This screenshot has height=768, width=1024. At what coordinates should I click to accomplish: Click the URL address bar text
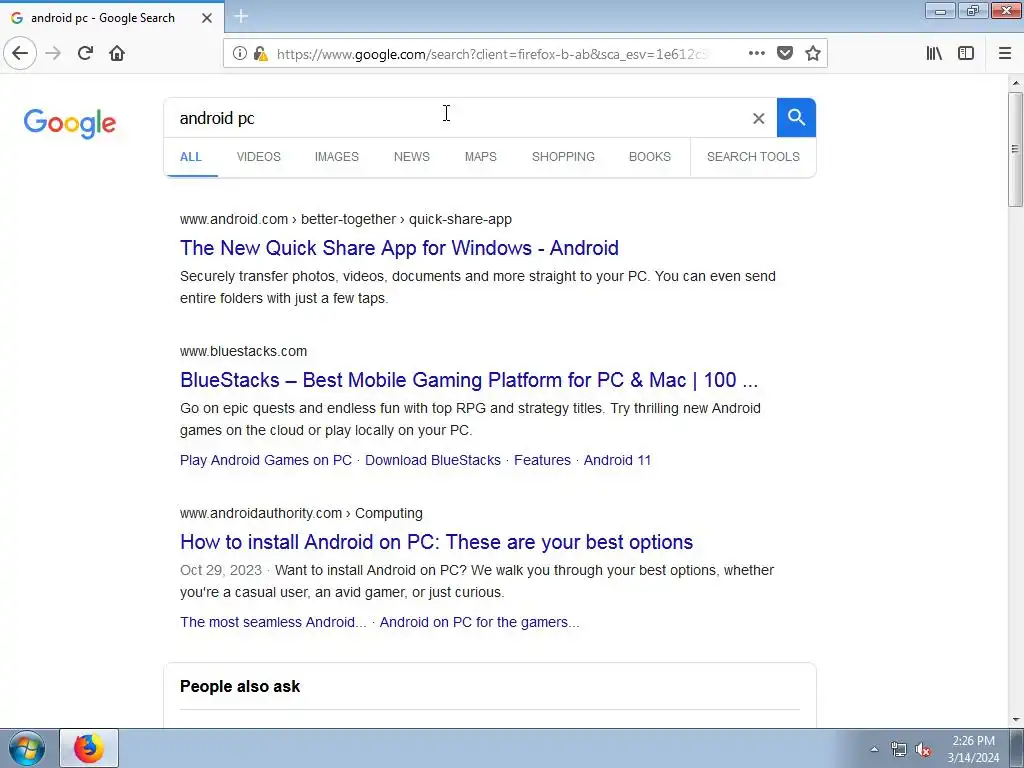coord(492,54)
